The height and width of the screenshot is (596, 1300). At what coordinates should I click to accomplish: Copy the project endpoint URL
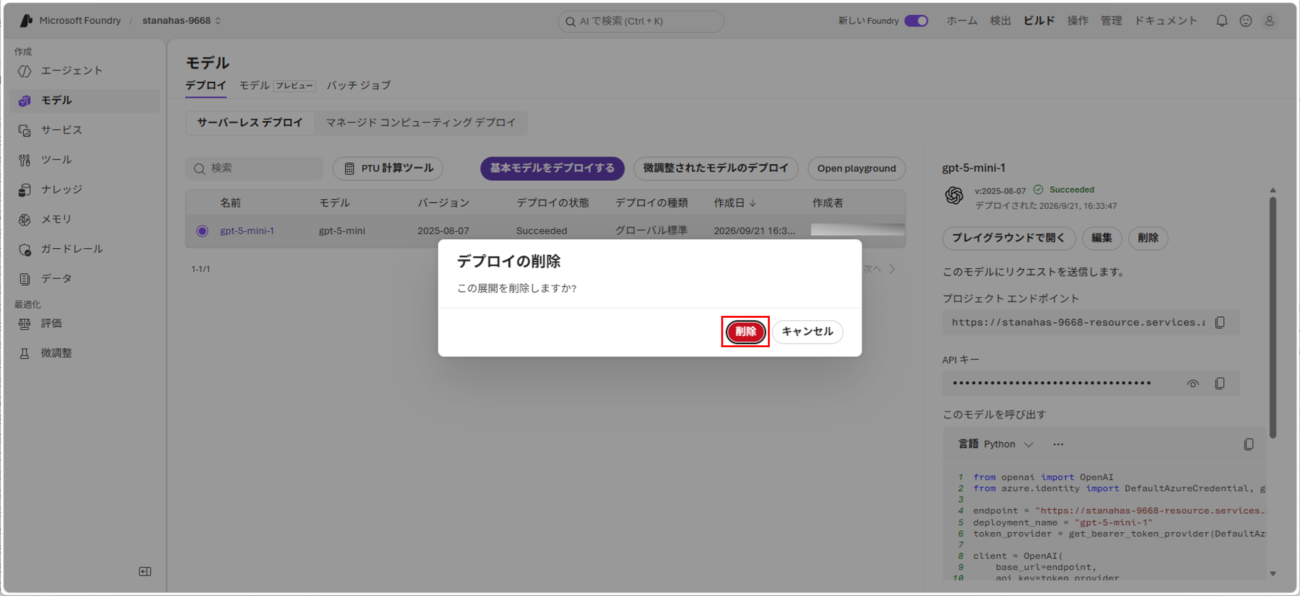coord(1220,323)
